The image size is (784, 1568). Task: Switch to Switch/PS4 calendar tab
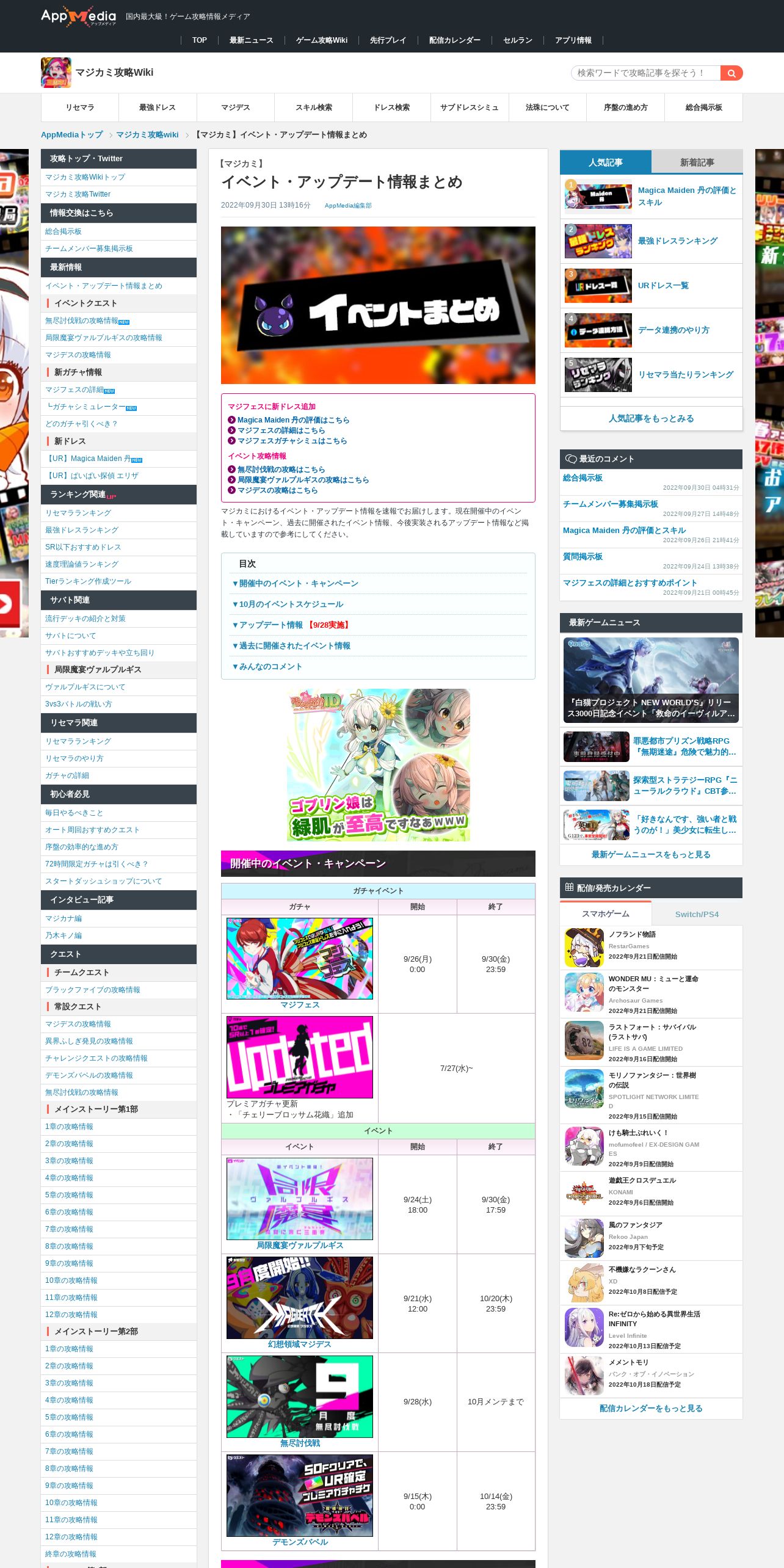(x=697, y=914)
